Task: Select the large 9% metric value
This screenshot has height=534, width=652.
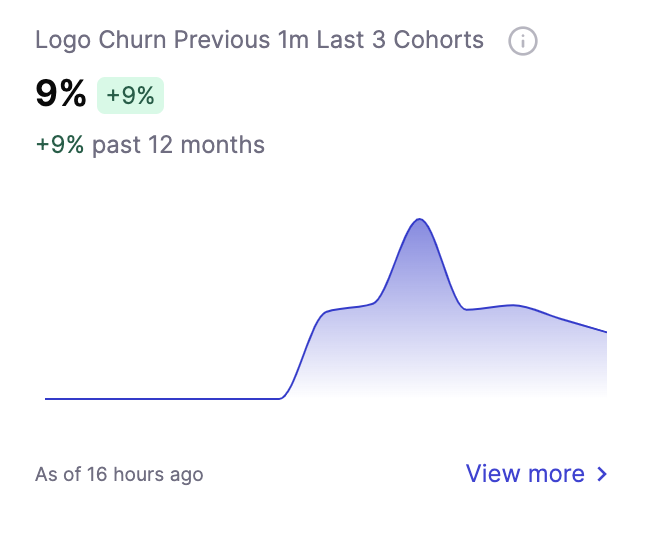Action: click(x=61, y=94)
